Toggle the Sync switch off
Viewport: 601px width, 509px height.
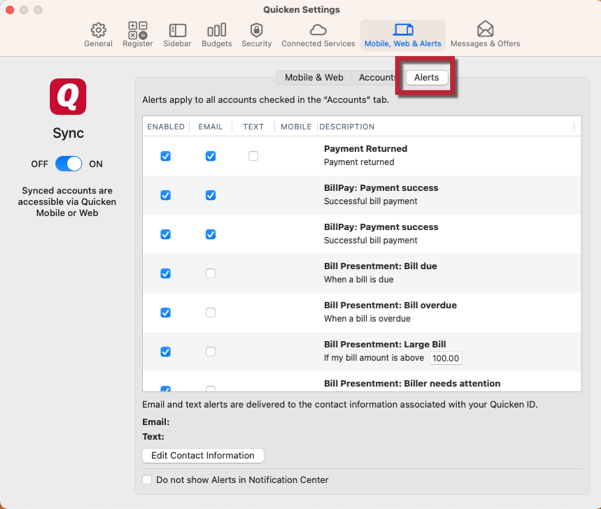tap(69, 164)
